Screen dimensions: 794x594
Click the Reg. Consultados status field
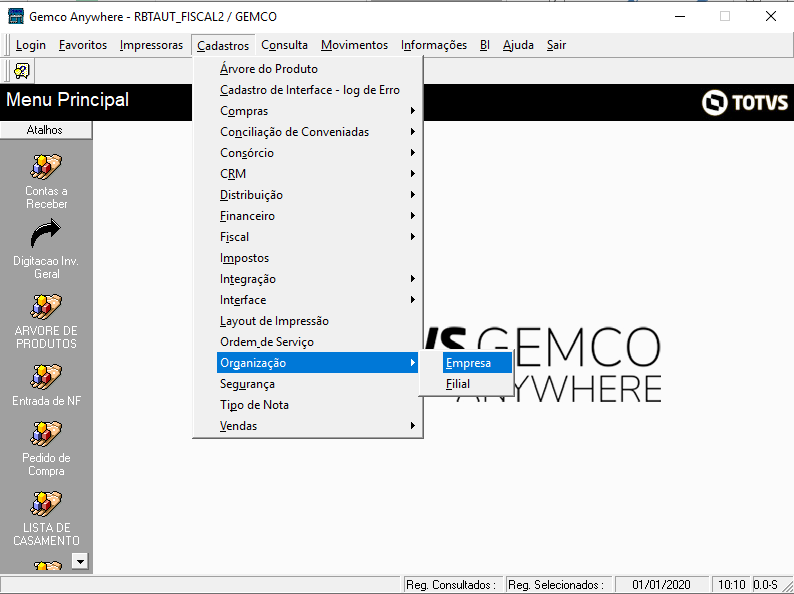453,585
